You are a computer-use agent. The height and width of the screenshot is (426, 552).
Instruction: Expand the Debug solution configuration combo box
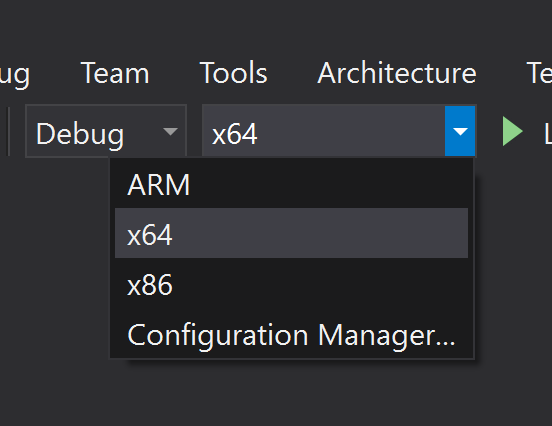(x=106, y=131)
